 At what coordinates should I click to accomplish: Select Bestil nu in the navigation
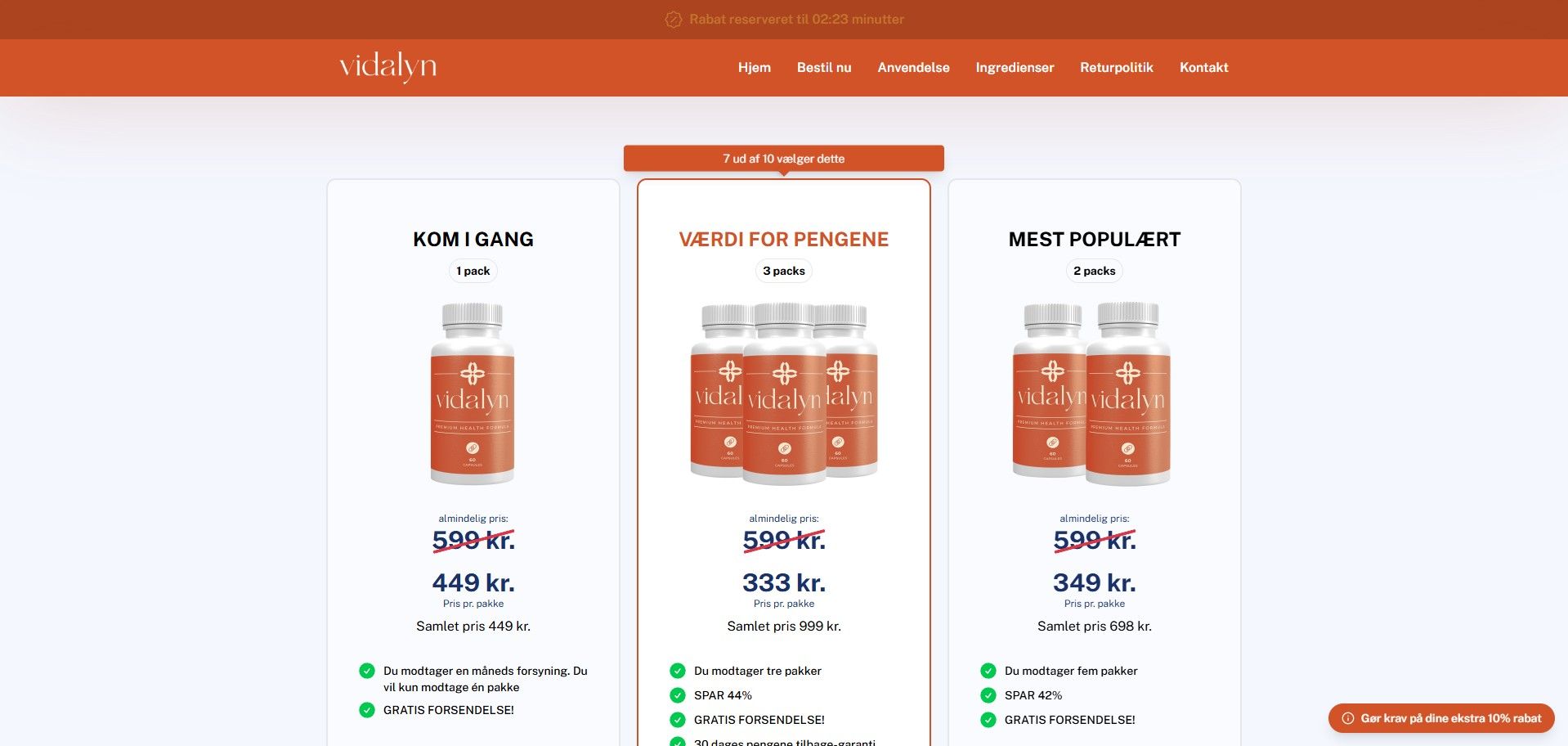(x=823, y=68)
